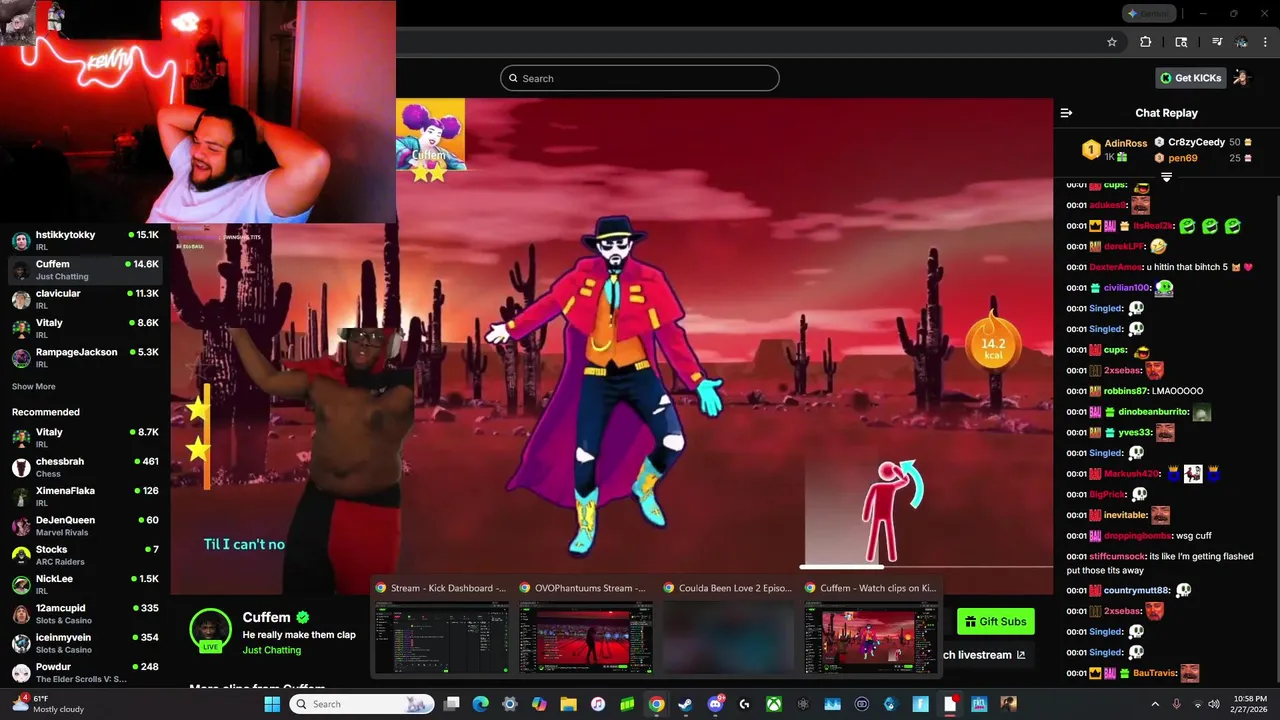Open the weather widget showing 61°F
This screenshot has width=1280, height=720.
[x=48, y=704]
